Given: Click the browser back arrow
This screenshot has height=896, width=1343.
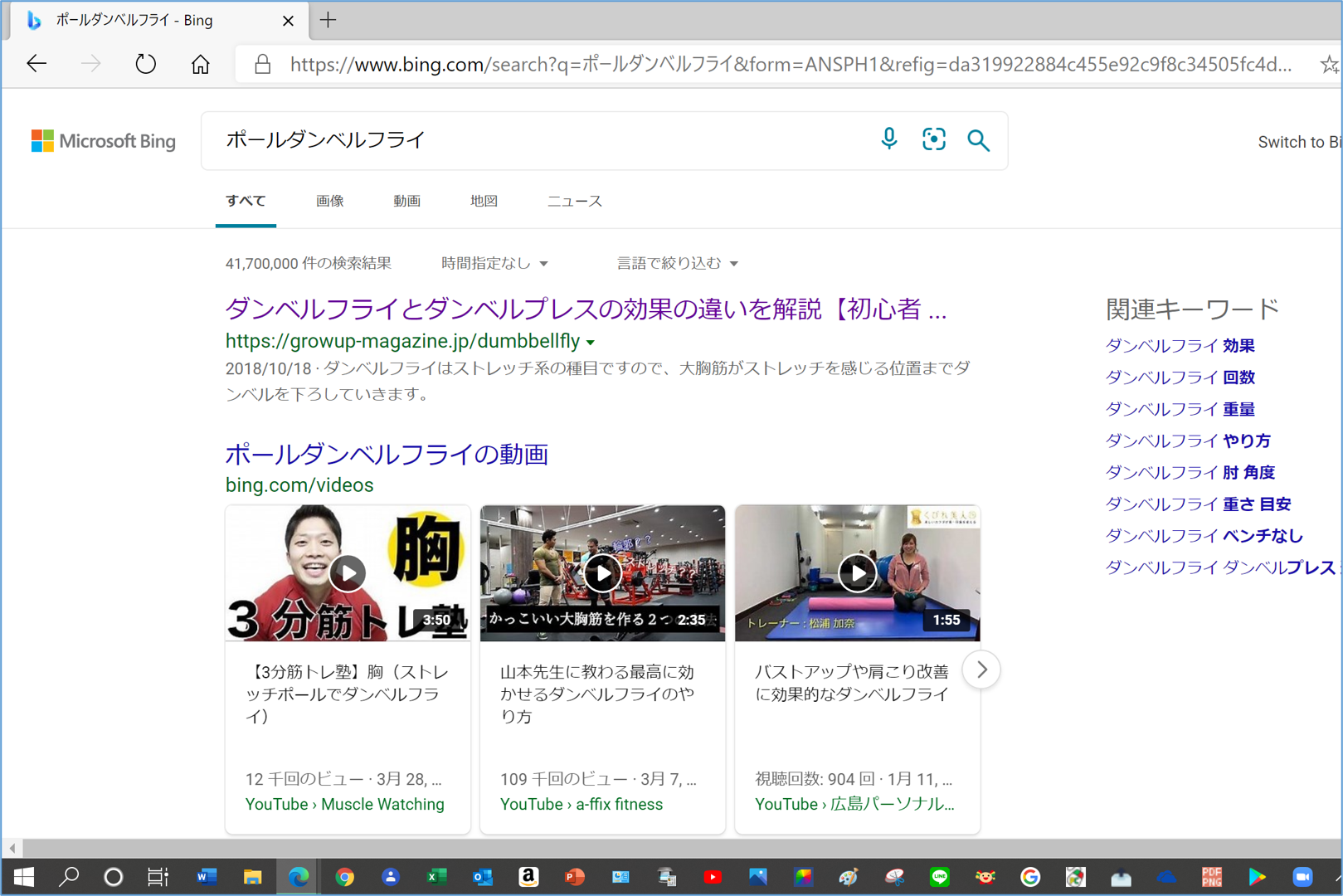Looking at the screenshot, I should click(36, 64).
